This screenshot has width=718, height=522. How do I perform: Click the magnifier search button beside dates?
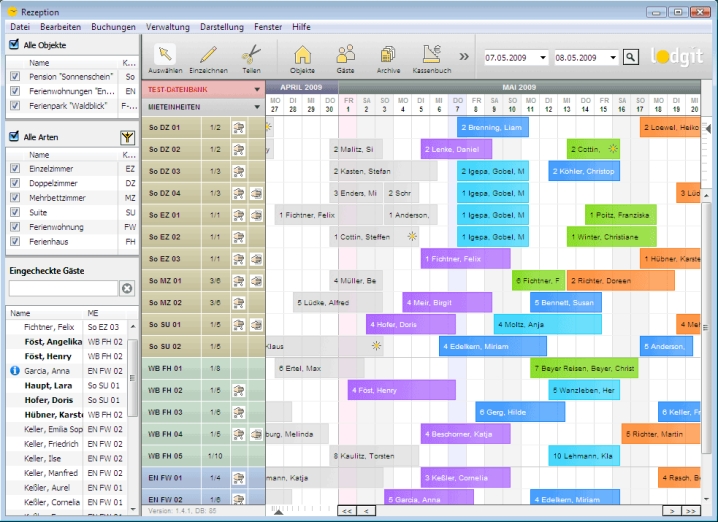[630, 57]
